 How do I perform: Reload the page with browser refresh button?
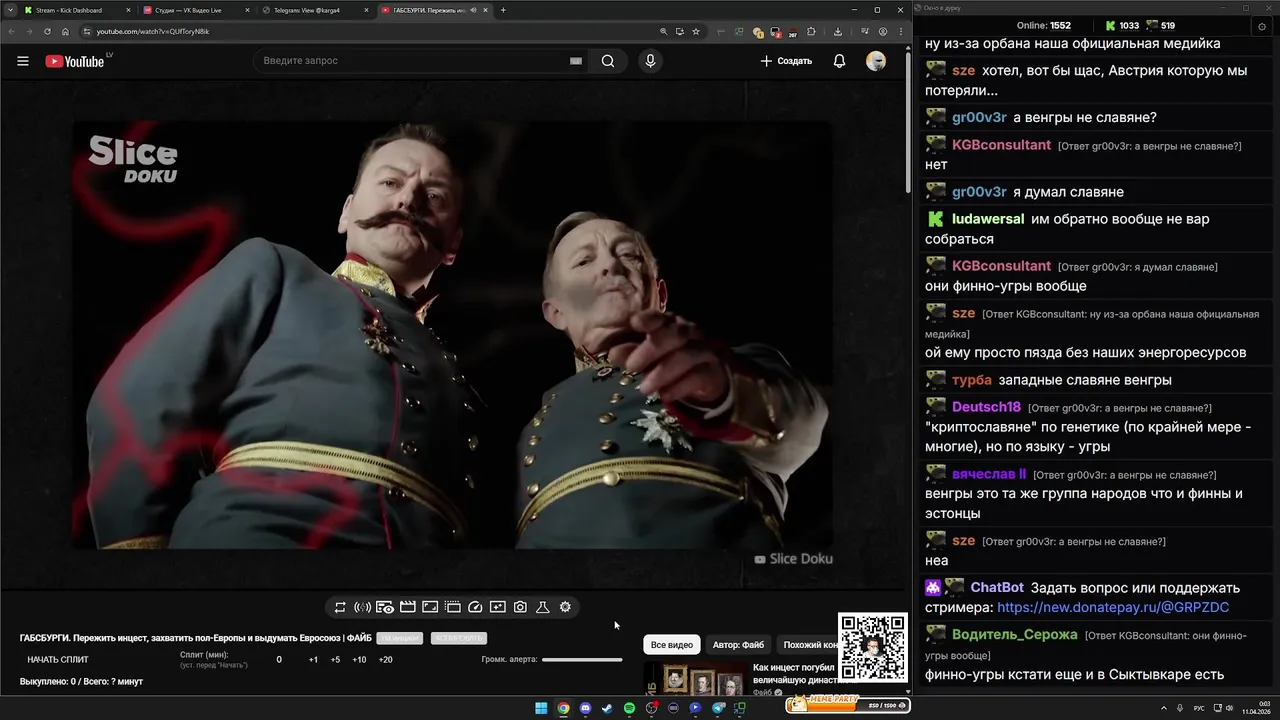[47, 31]
